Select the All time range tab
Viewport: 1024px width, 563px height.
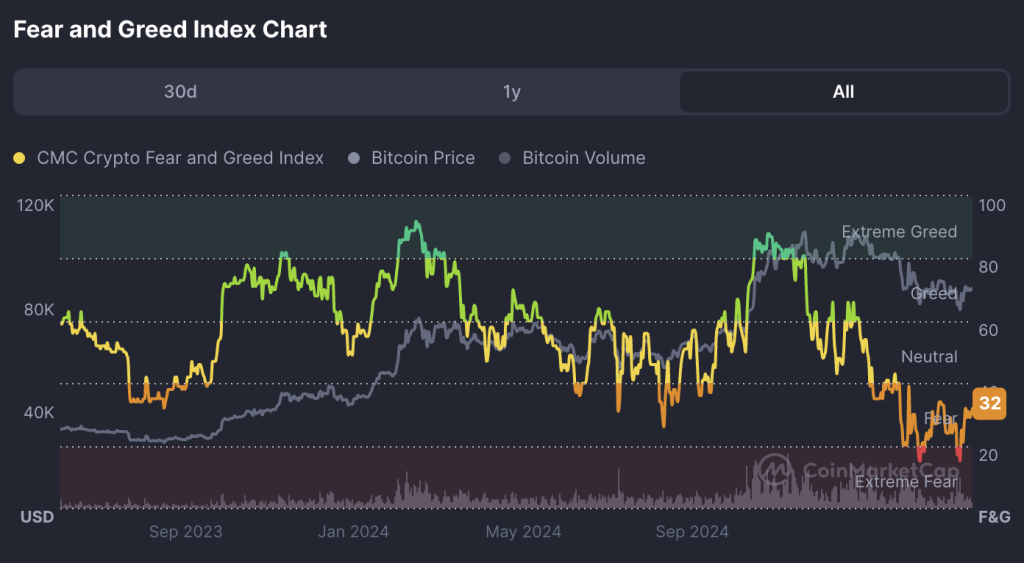[843, 91]
